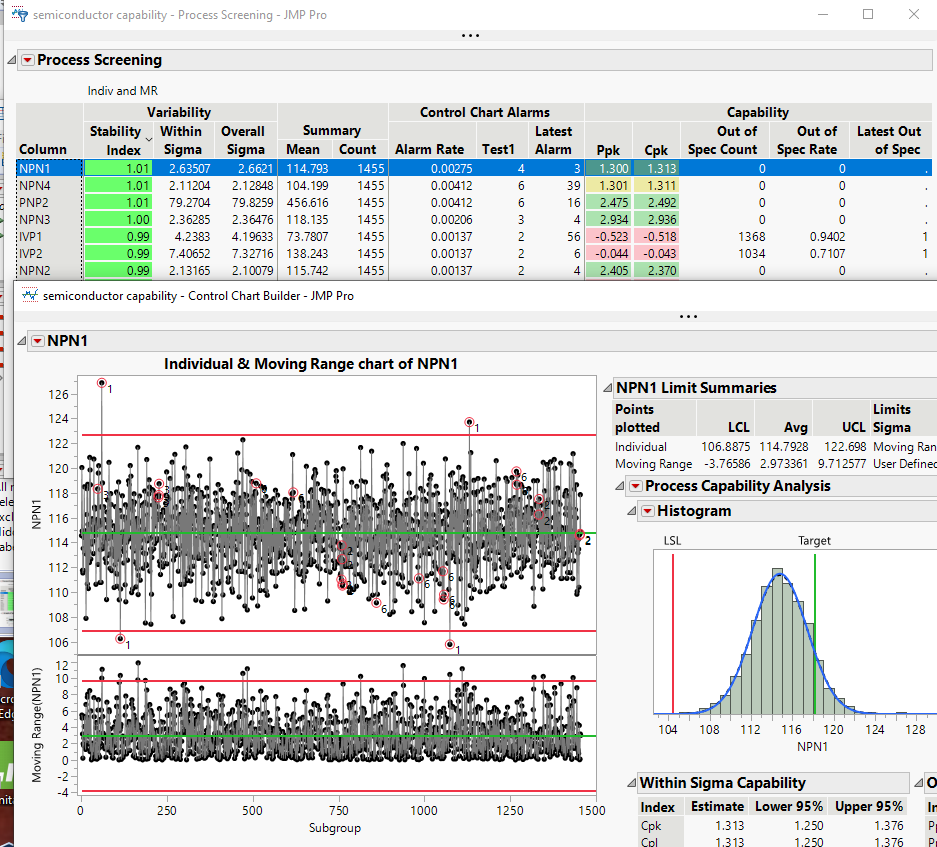Open the Histogram red triangle menu
937x847 pixels.
646,511
